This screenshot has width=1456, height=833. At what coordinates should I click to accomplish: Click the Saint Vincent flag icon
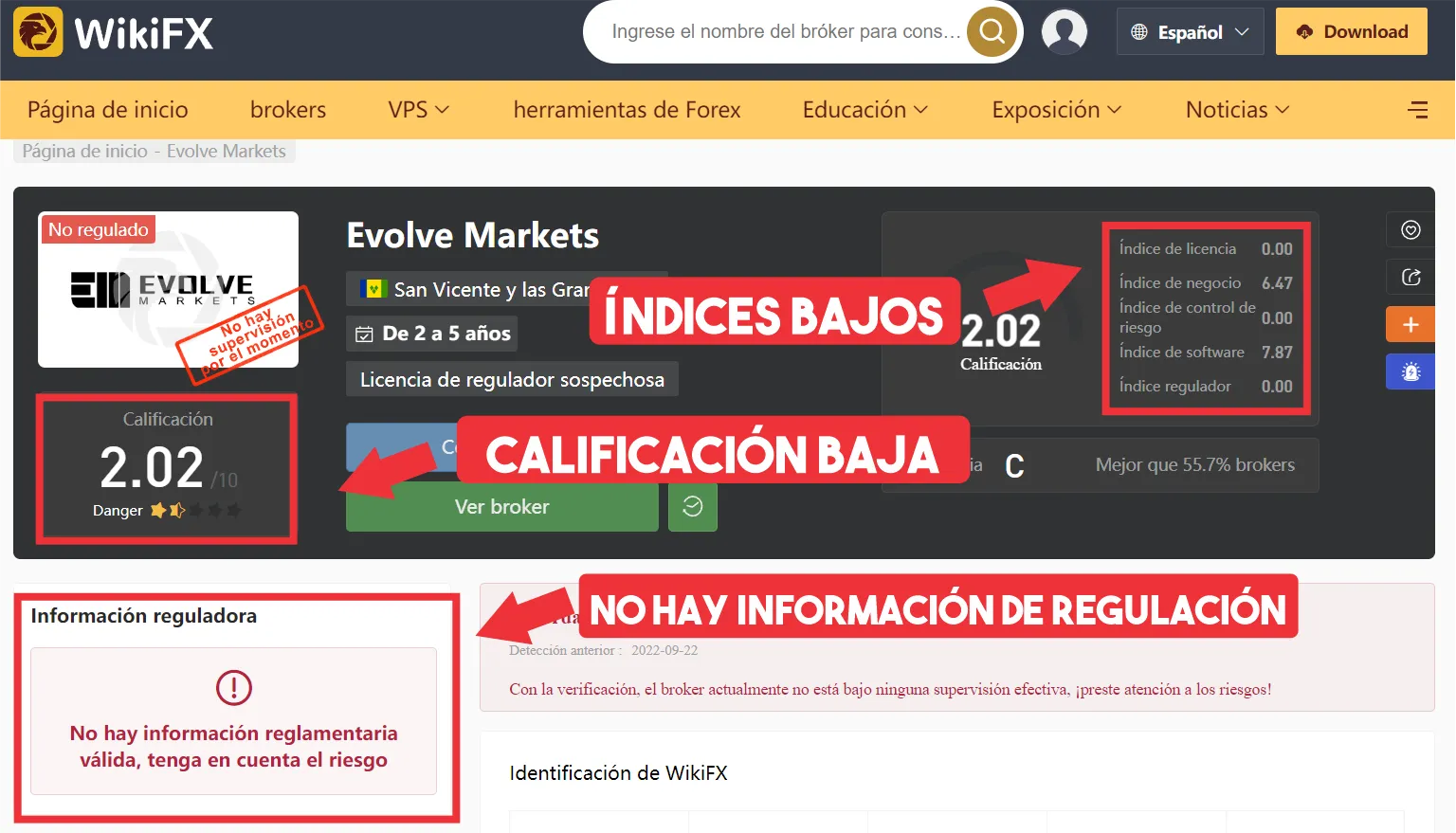pyautogui.click(x=373, y=289)
